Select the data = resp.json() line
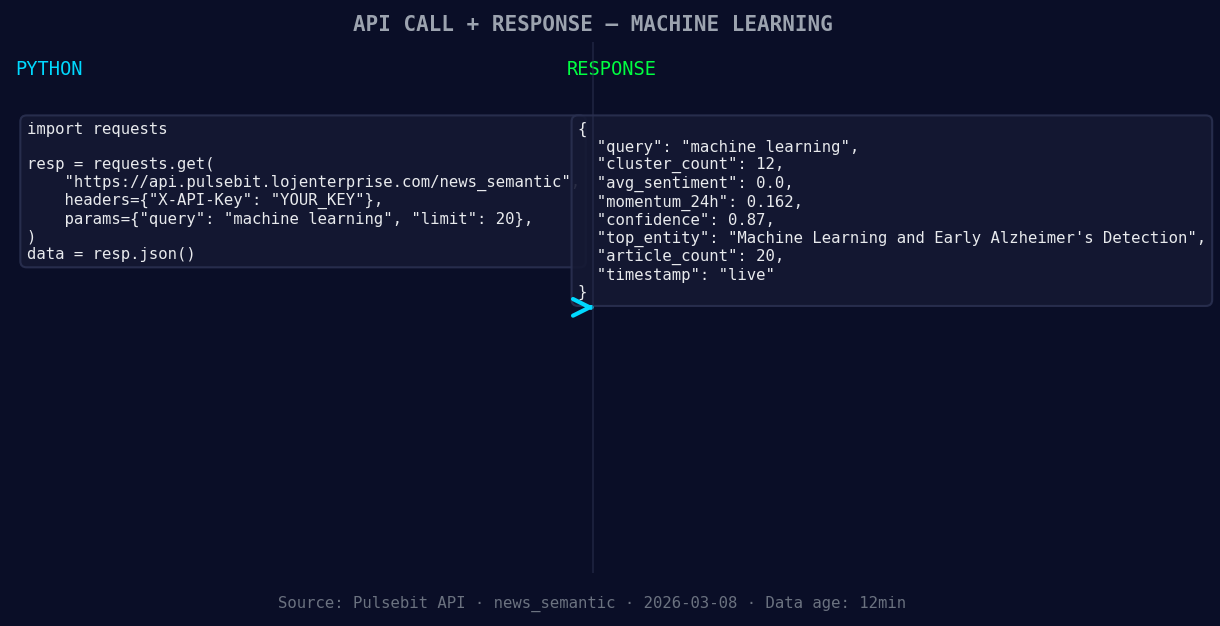Screen dimensions: 1220x626 109,253
